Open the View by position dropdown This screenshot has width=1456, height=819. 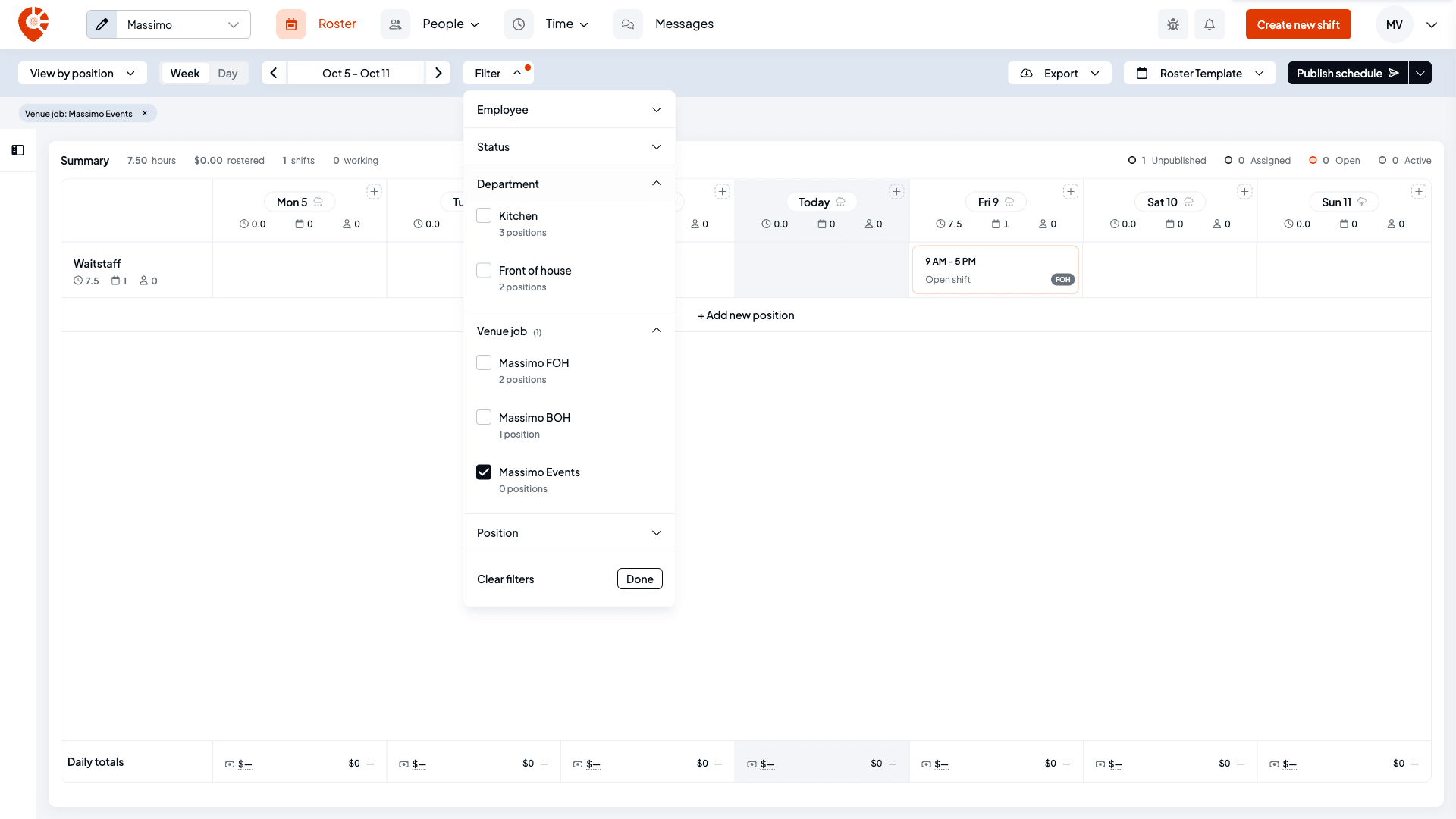[82, 73]
